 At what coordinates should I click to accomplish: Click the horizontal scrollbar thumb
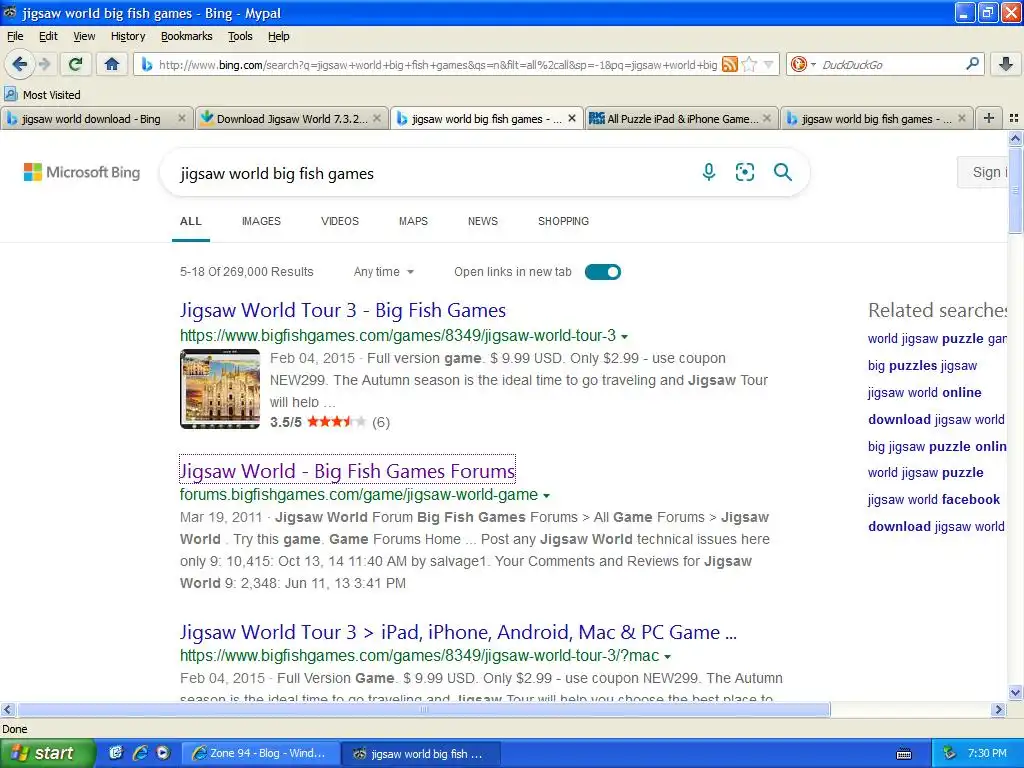424,709
